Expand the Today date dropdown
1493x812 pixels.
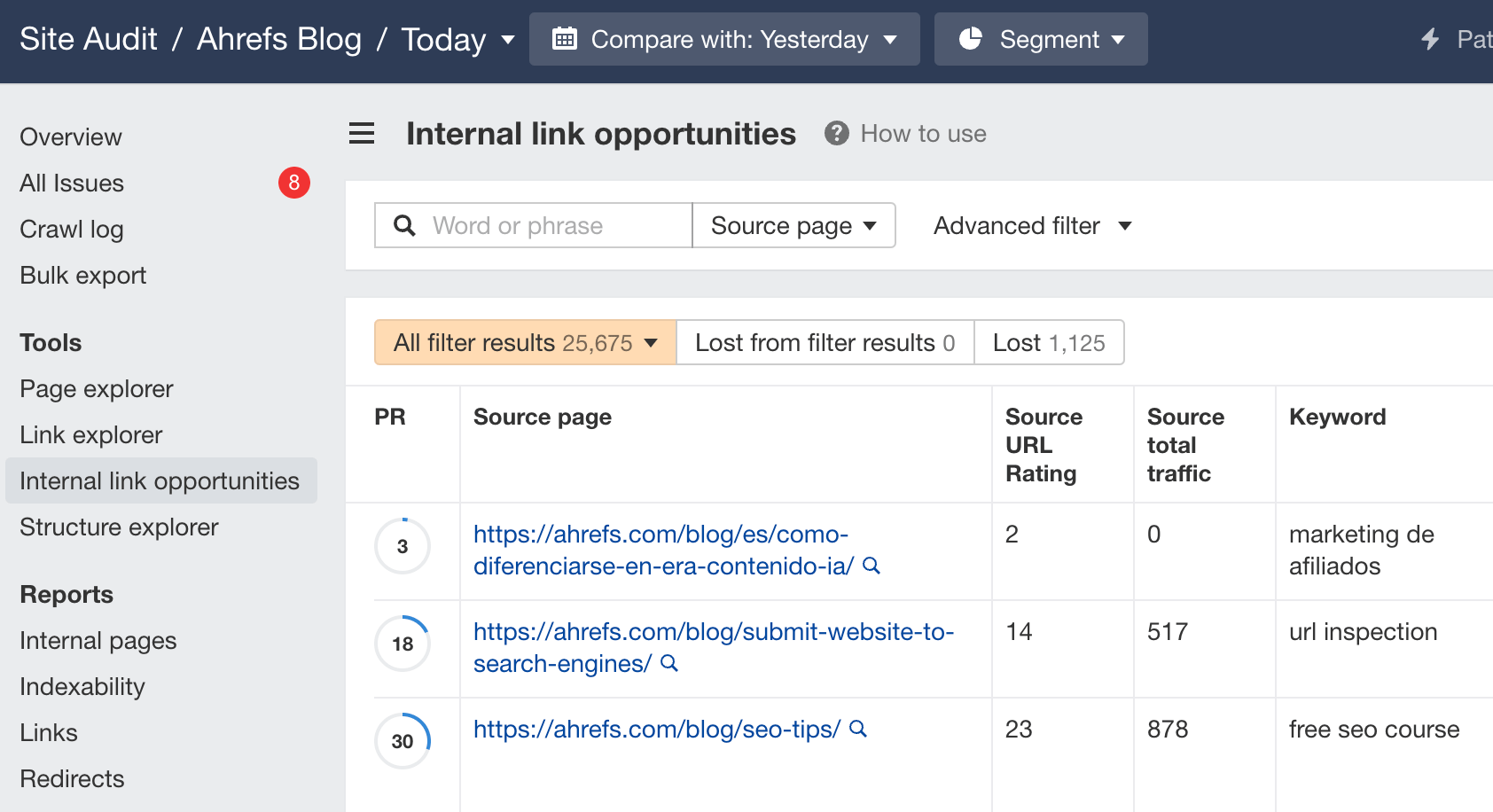tap(506, 41)
